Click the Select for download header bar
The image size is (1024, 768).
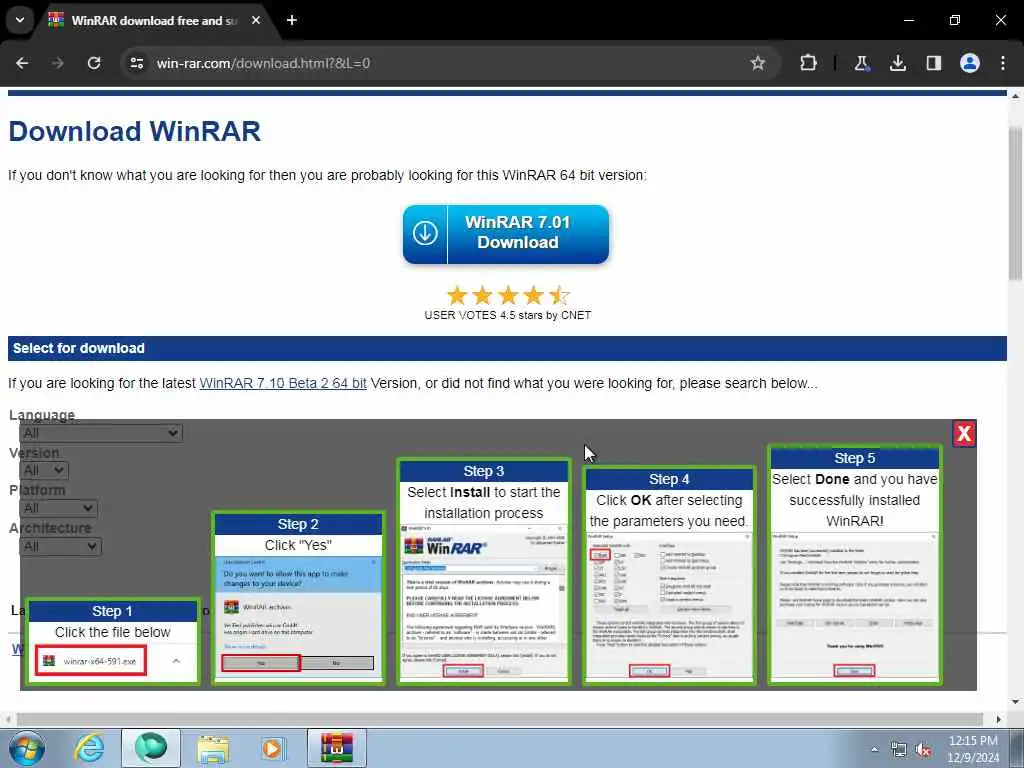(507, 348)
